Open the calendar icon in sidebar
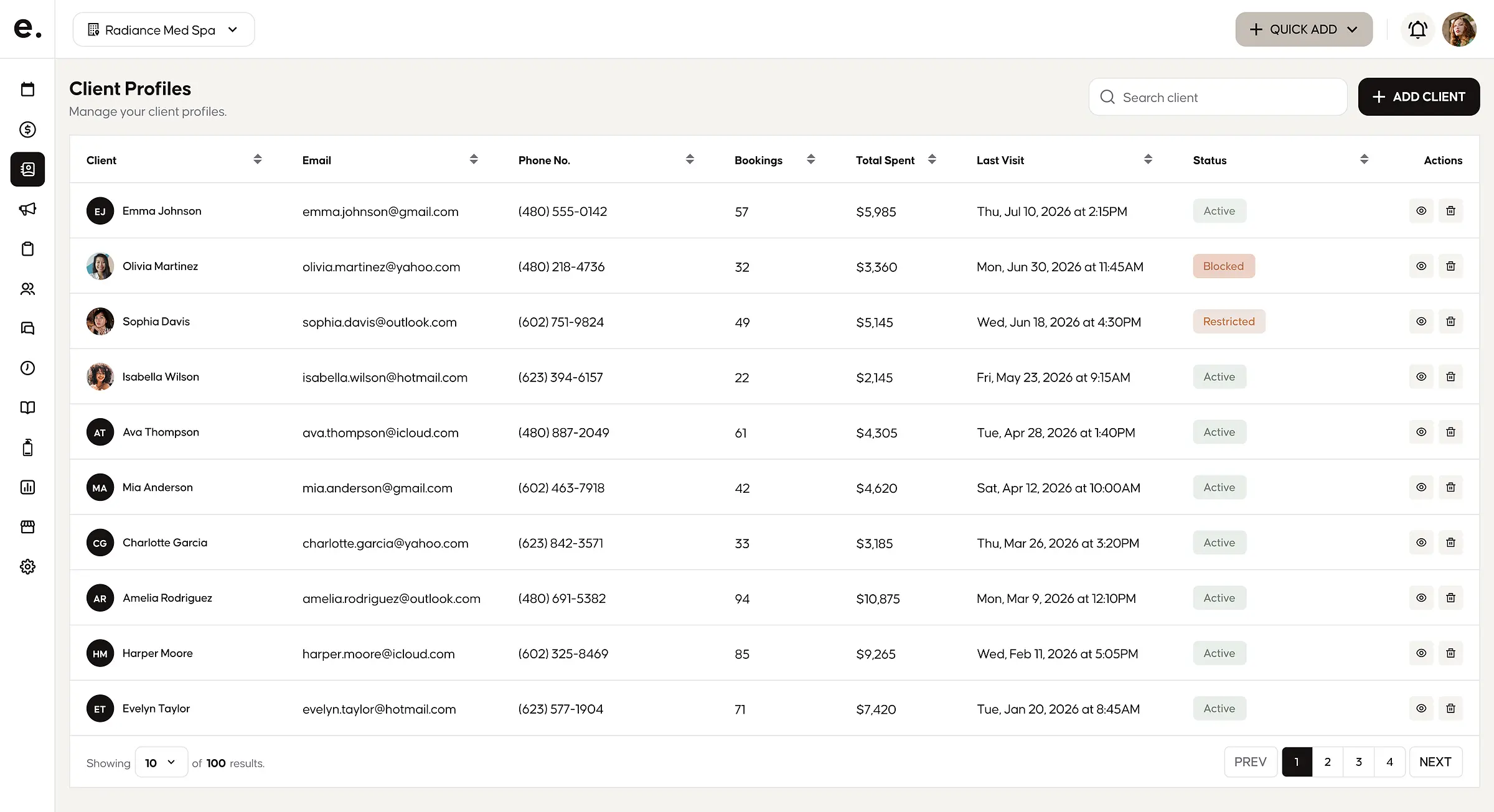This screenshot has width=1494, height=812. [27, 90]
